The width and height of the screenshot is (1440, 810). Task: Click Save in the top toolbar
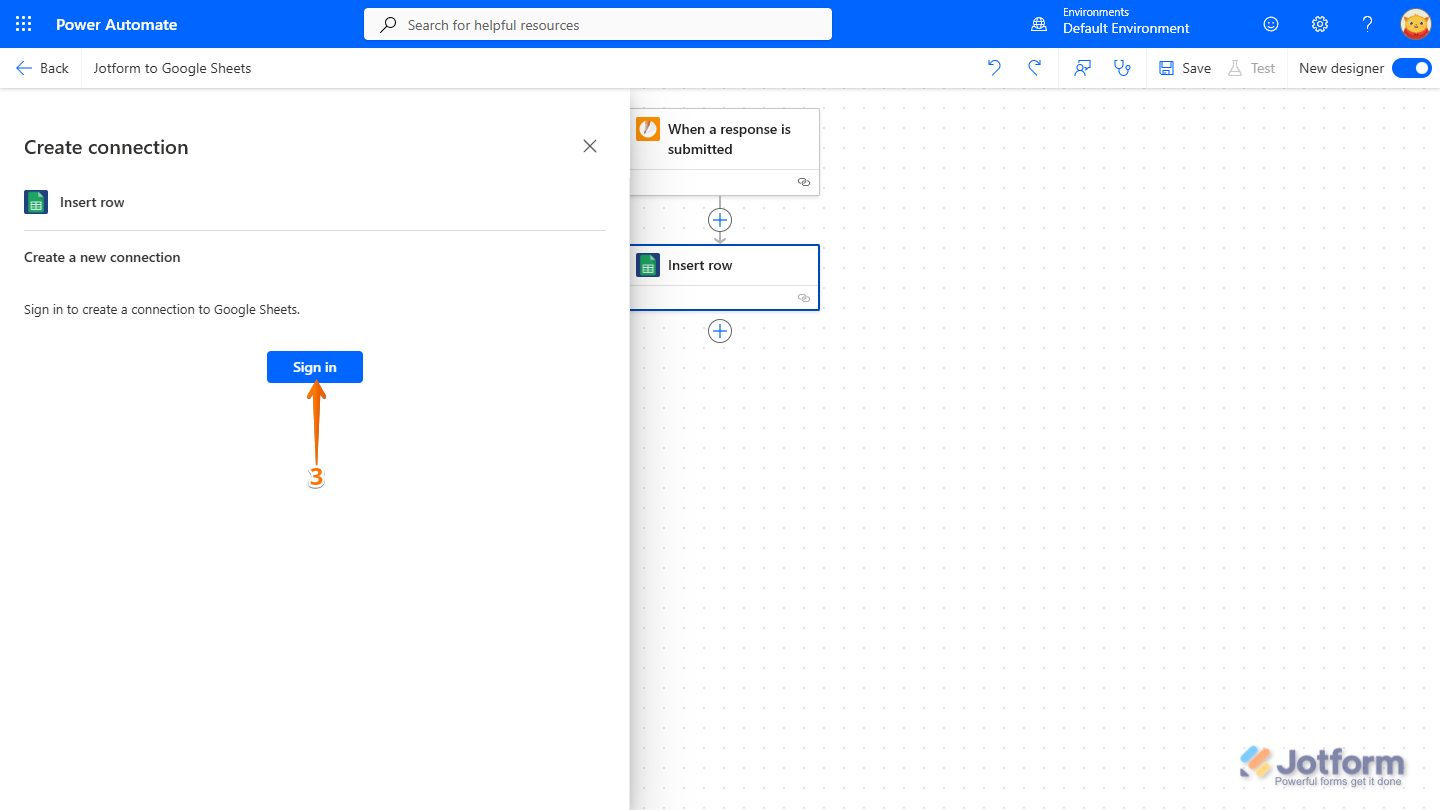coord(1183,68)
